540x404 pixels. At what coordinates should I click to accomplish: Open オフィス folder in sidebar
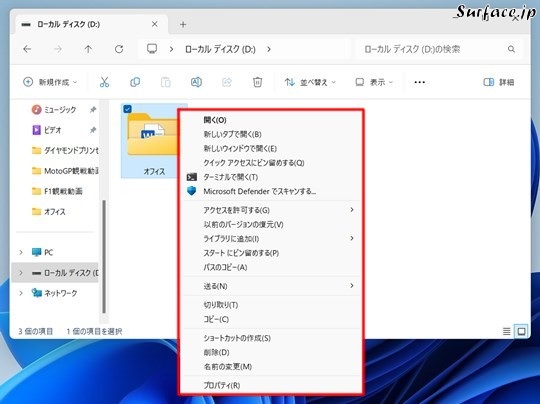click(x=49, y=211)
